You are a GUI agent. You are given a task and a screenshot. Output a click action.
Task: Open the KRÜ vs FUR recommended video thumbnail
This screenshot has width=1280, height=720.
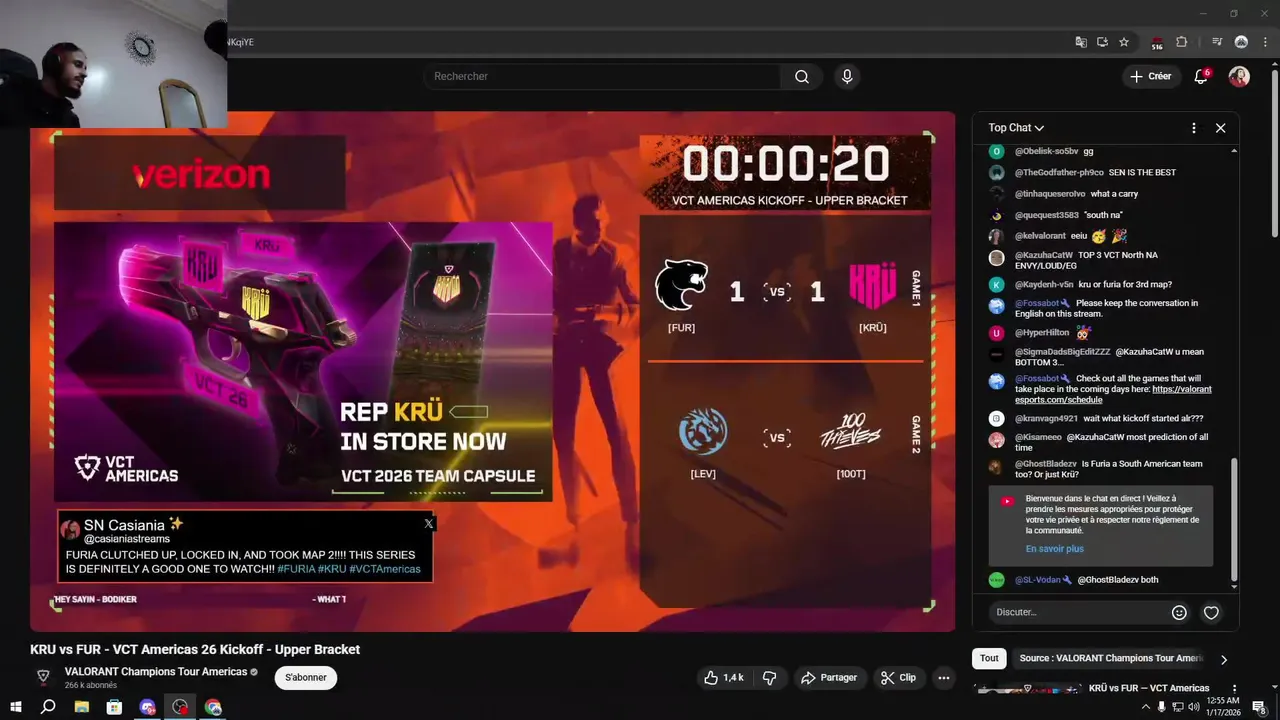click(1028, 688)
